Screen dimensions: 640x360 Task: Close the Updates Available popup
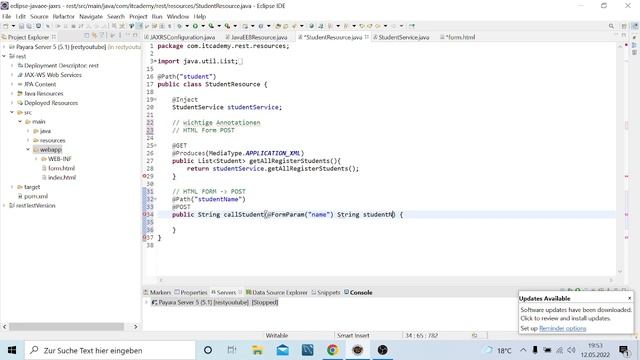pyautogui.click(x=629, y=298)
